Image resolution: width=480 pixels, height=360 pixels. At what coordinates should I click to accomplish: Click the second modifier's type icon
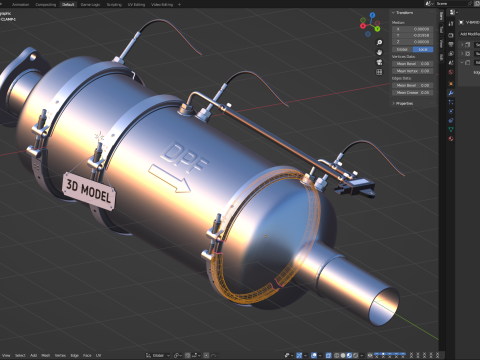(x=468, y=53)
